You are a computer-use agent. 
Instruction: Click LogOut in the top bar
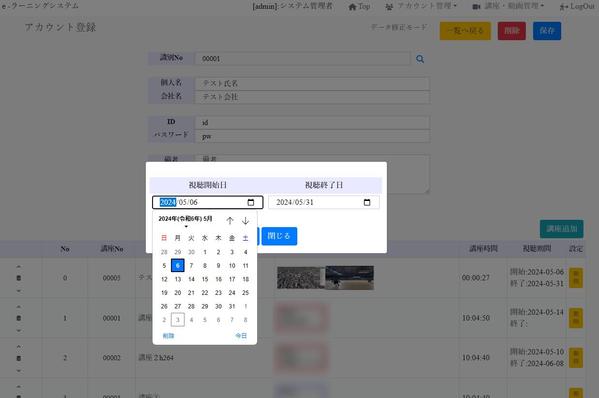[577, 6]
